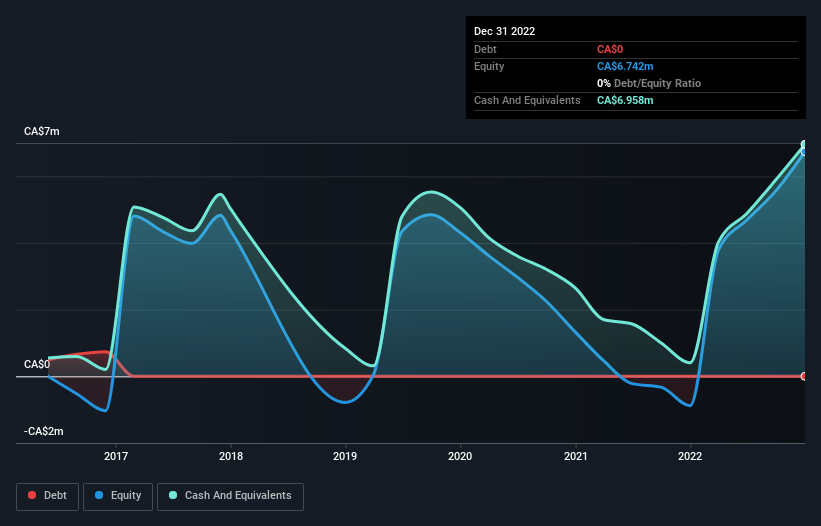Toggle the Debt series legend button

tap(47, 496)
